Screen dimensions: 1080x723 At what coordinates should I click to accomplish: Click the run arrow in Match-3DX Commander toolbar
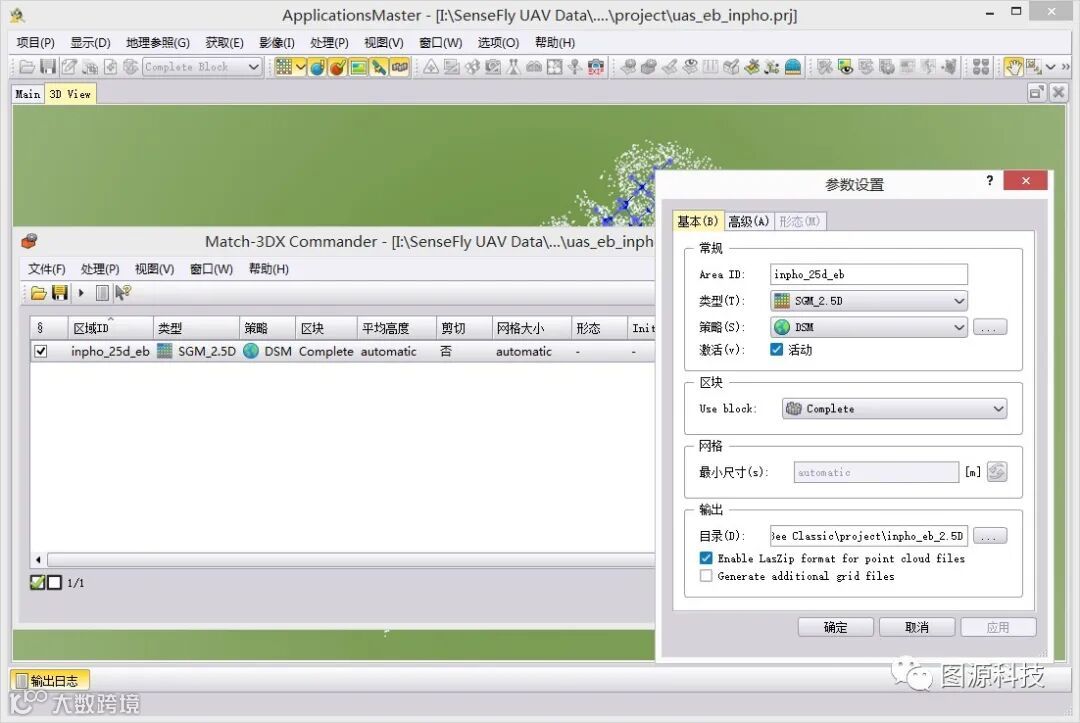click(81, 293)
